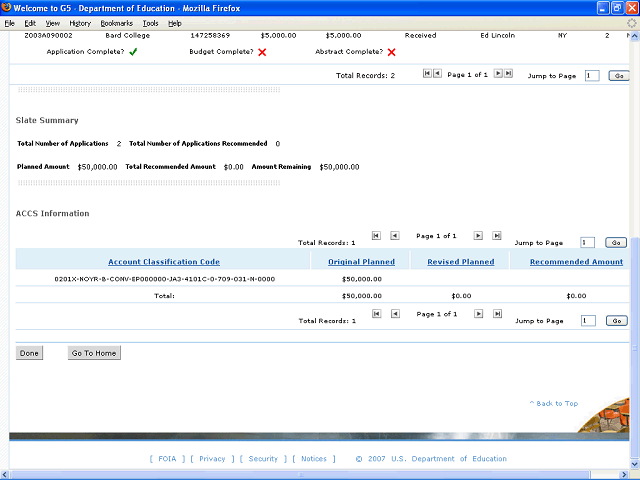640x480 pixels.
Task: Click the Go To Home button
Action: click(94, 353)
